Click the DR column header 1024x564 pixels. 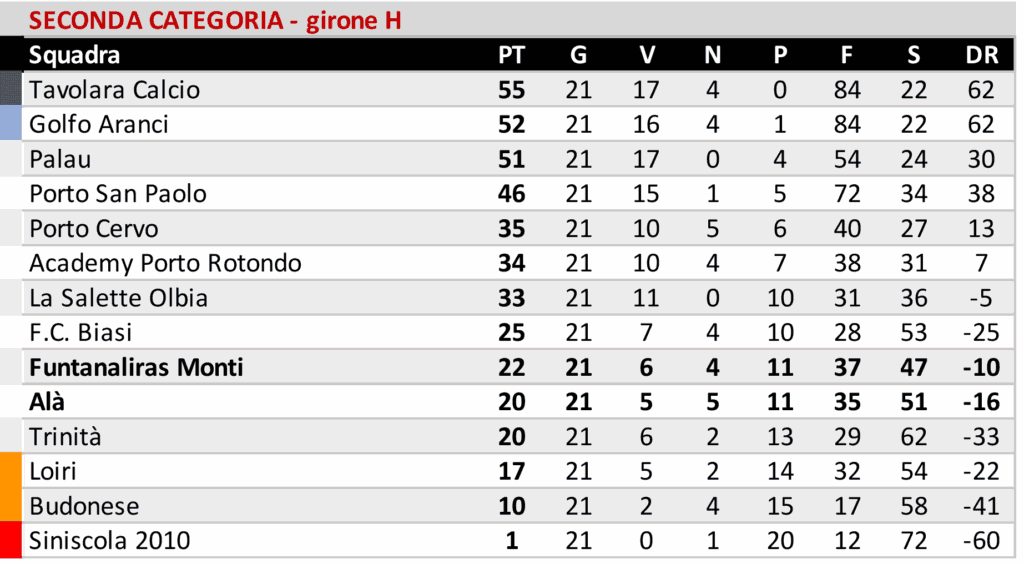click(982, 55)
